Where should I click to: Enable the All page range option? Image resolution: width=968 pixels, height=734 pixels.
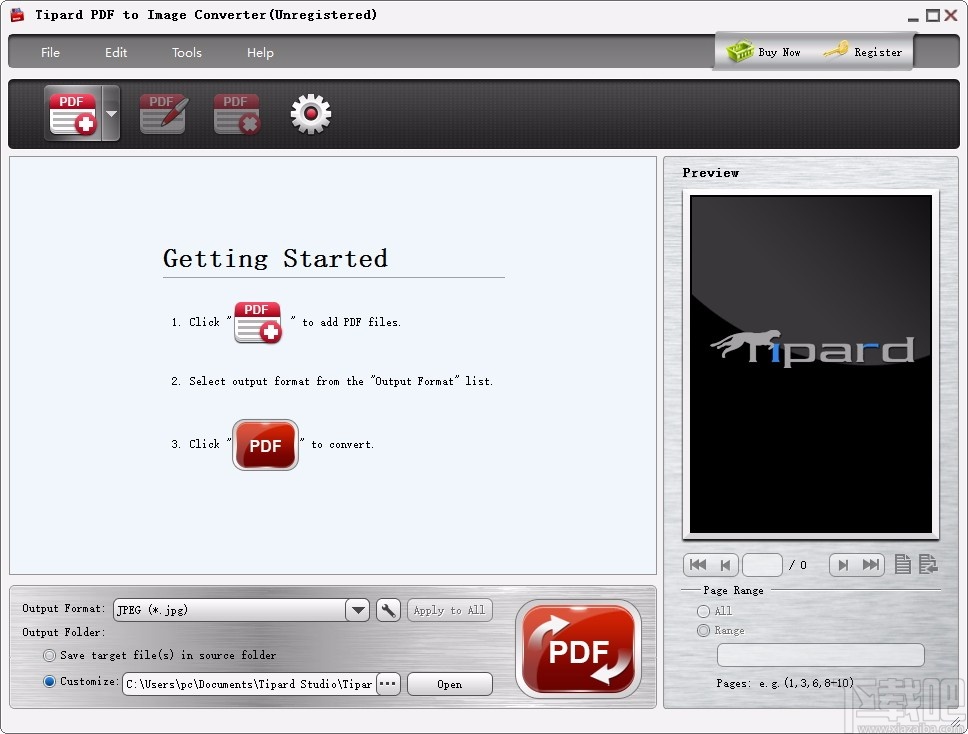pos(703,611)
